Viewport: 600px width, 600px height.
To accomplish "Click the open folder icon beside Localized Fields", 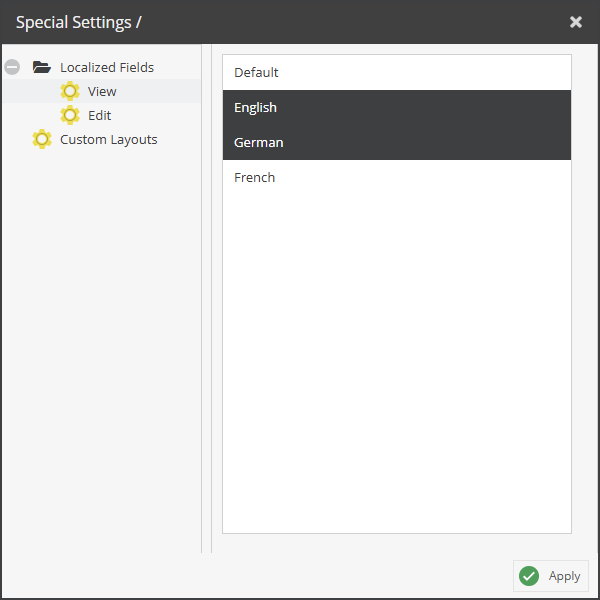I will click(42, 67).
